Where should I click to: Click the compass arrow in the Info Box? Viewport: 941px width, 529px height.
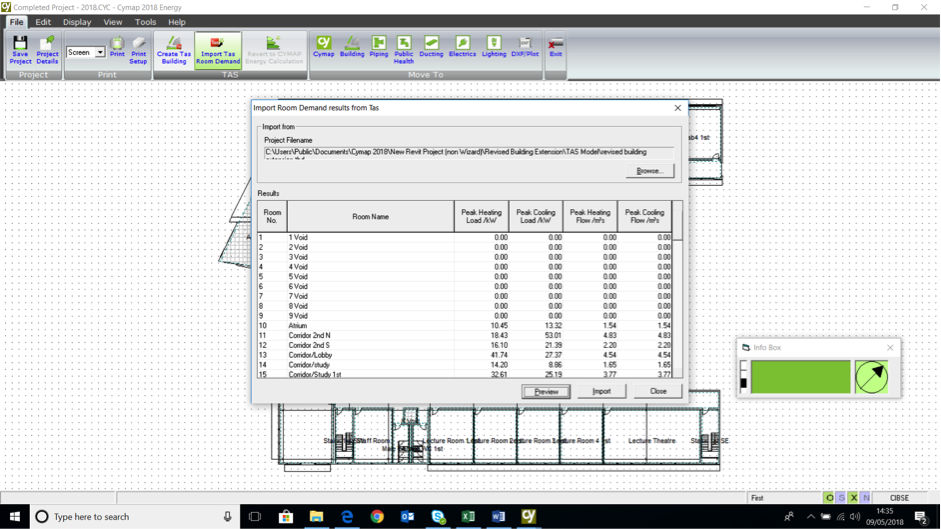coord(871,377)
